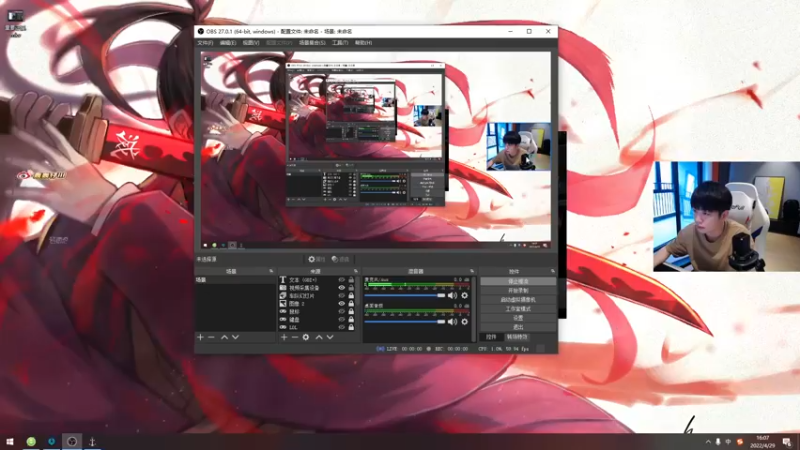Image resolution: width=800 pixels, height=450 pixels.
Task: Open the 滤镜 filters button in the source toolbar
Action: click(340, 259)
